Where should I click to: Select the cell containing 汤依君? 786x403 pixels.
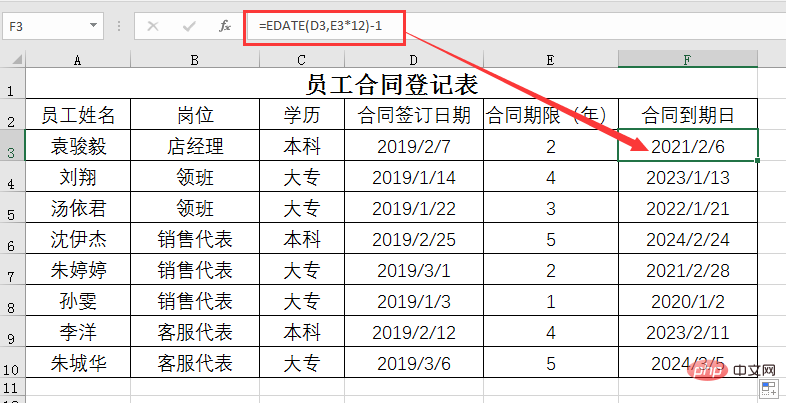(78, 208)
